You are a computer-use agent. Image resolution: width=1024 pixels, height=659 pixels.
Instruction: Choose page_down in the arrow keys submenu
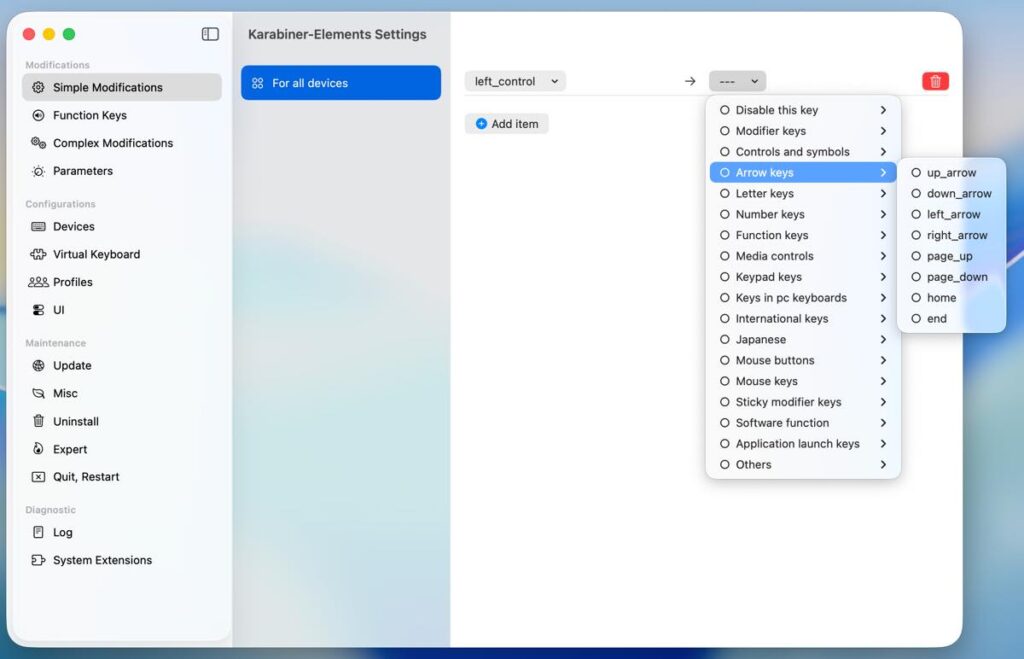[956, 277]
